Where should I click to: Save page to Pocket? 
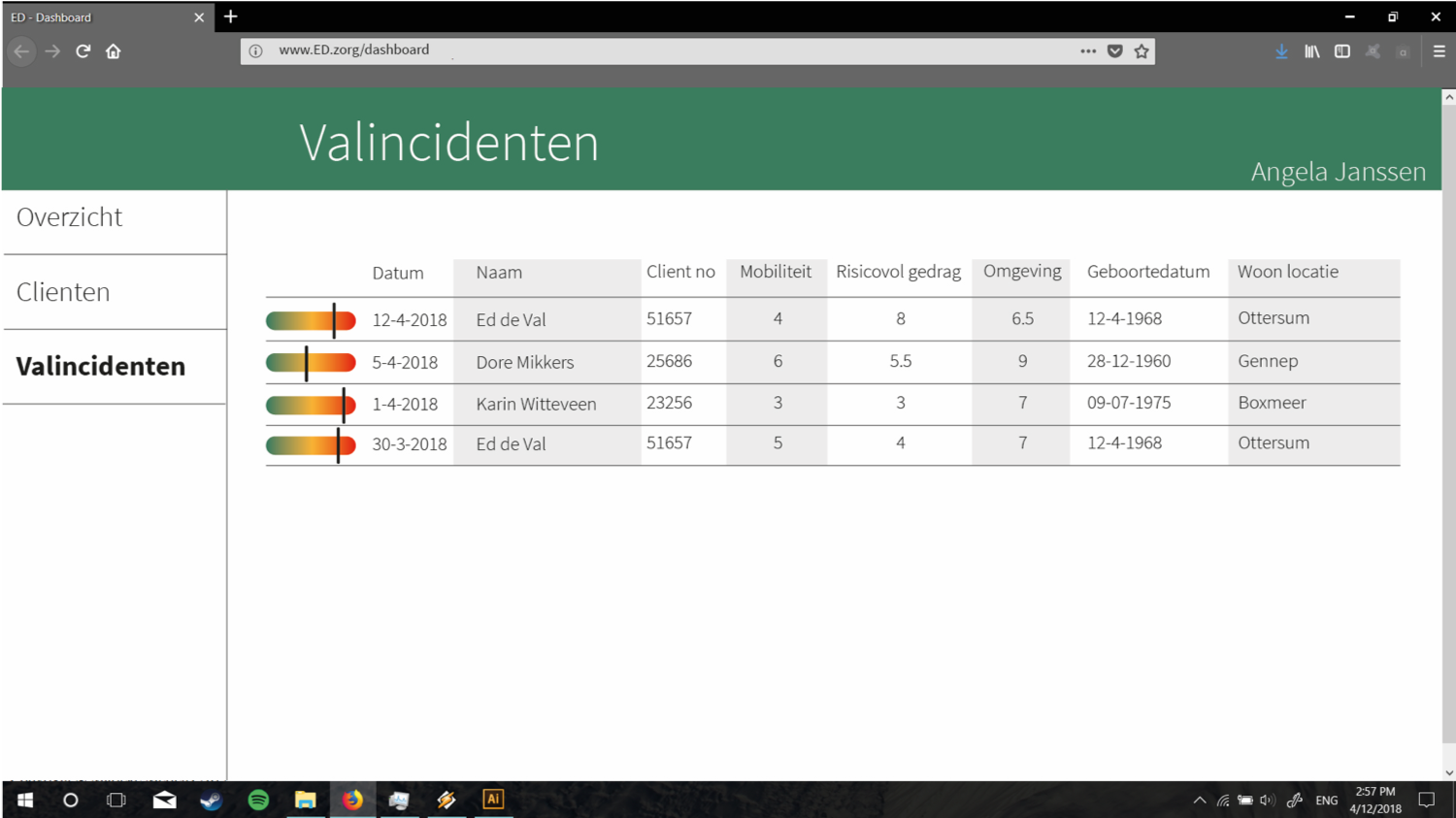pyautogui.click(x=1115, y=51)
